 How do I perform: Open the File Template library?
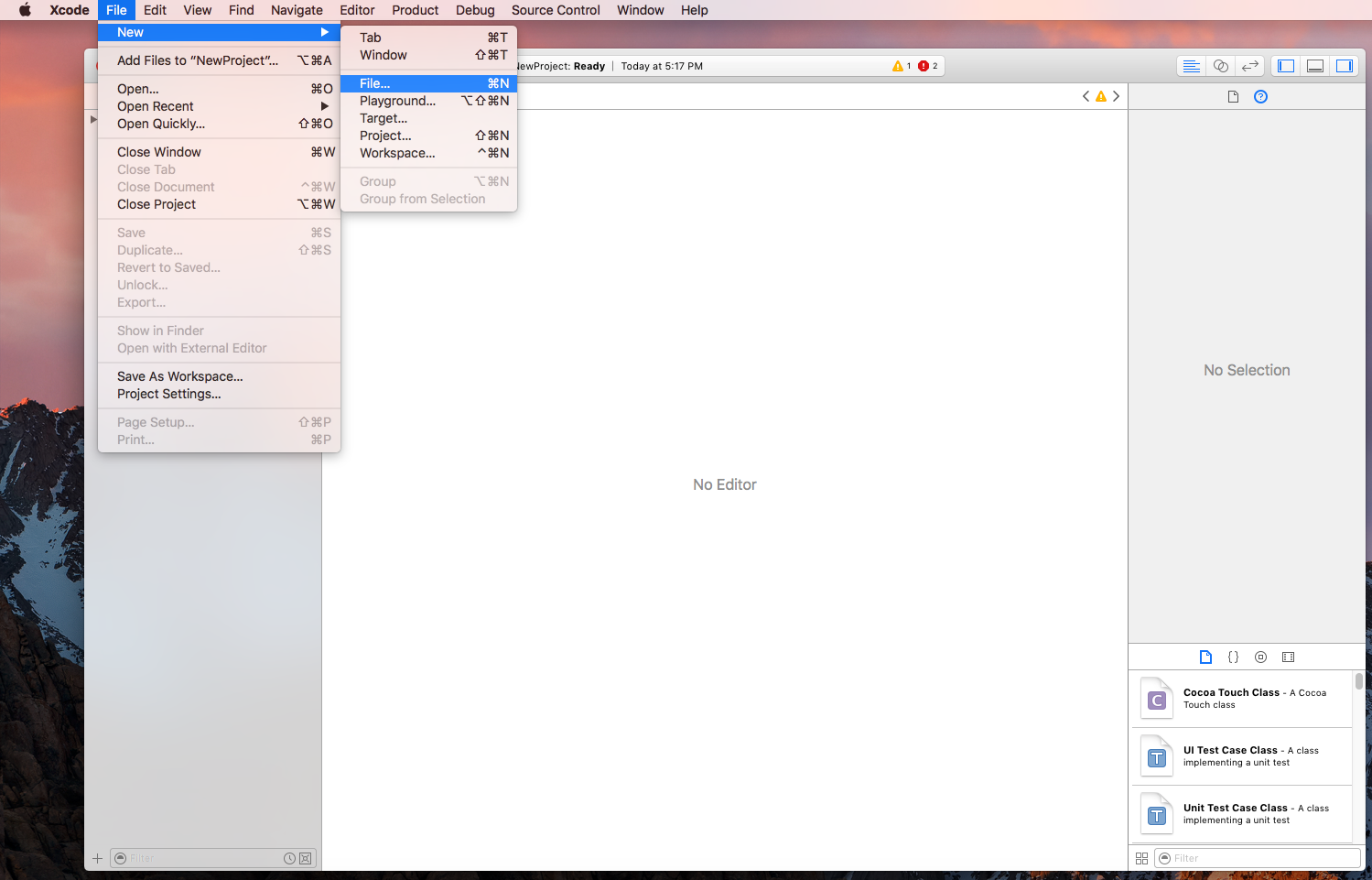coord(1205,657)
